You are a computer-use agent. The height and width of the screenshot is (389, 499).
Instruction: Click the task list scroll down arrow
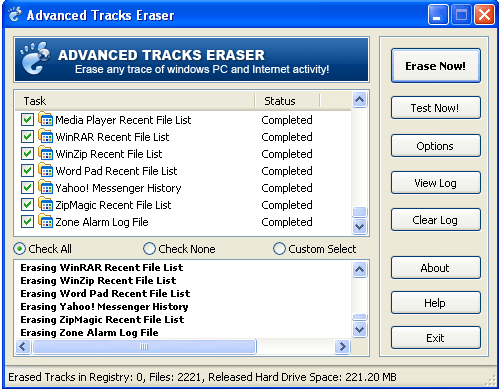[x=360, y=227]
